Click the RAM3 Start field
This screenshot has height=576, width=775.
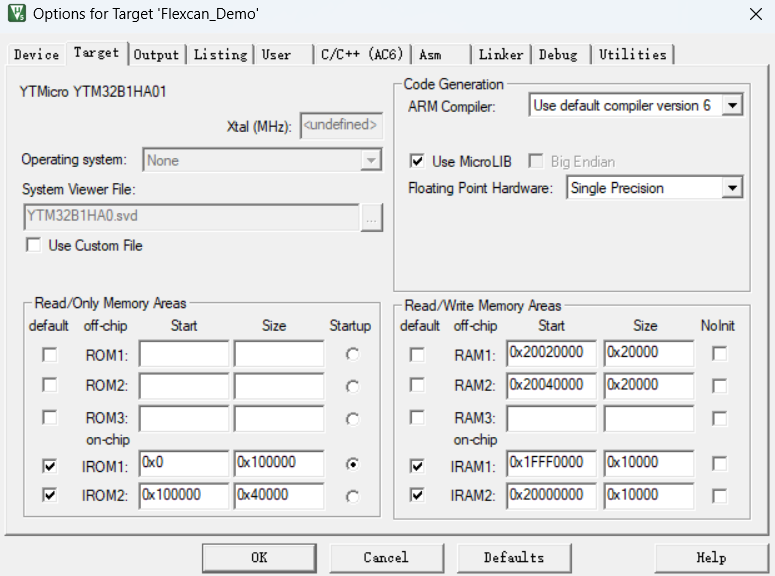point(552,419)
